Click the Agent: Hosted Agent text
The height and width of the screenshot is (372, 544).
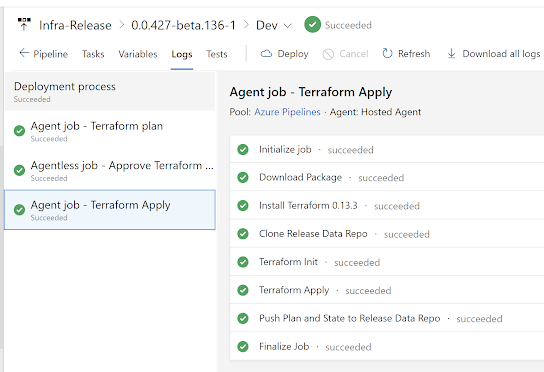click(375, 112)
